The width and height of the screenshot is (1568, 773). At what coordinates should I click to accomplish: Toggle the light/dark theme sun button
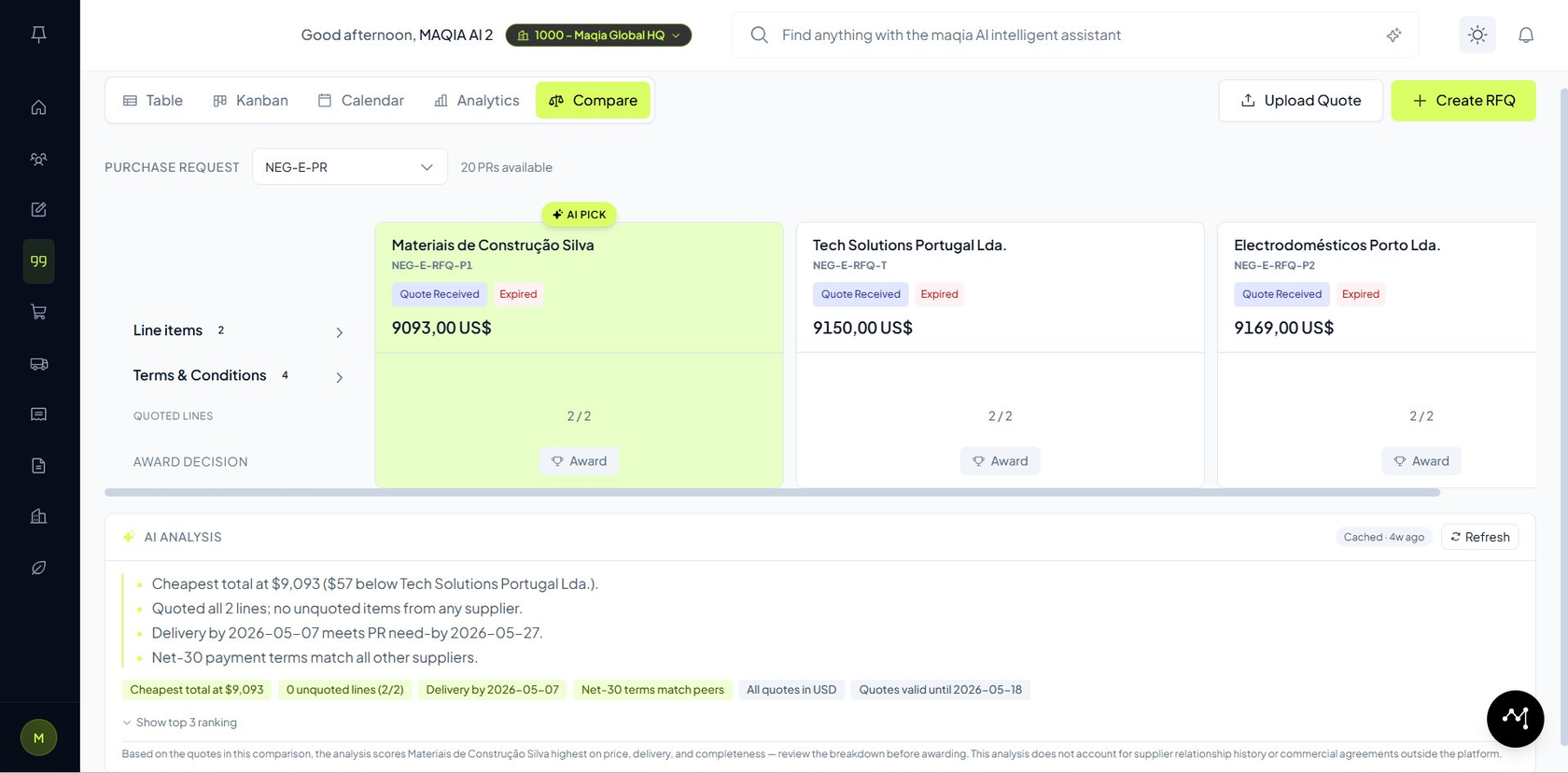point(1477,35)
